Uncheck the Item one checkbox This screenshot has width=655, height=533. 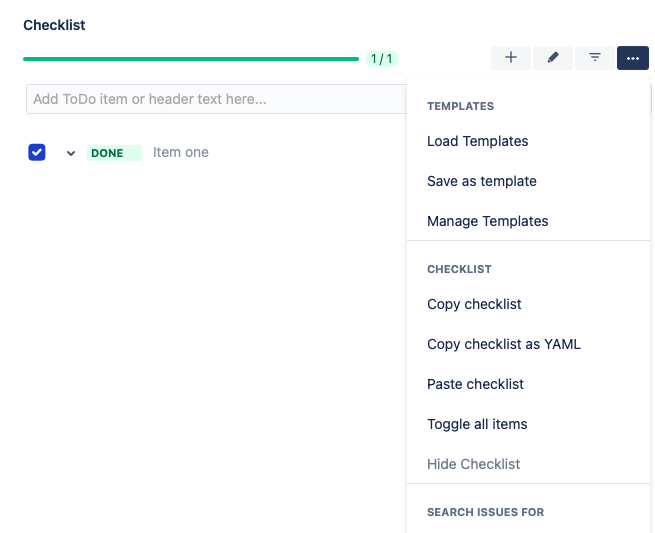pyautogui.click(x=37, y=152)
